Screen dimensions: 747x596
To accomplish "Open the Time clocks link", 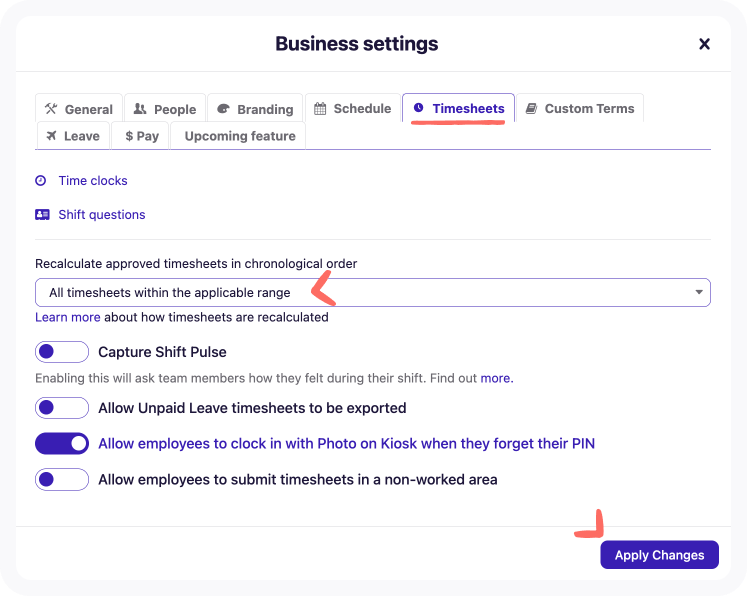I will click(93, 181).
